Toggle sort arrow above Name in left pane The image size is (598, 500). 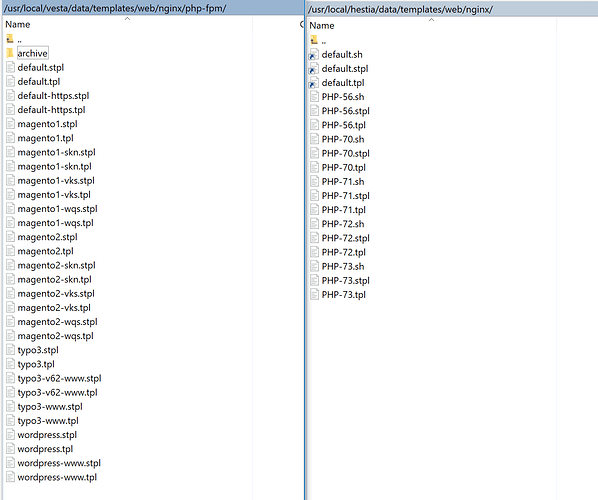pos(127,19)
